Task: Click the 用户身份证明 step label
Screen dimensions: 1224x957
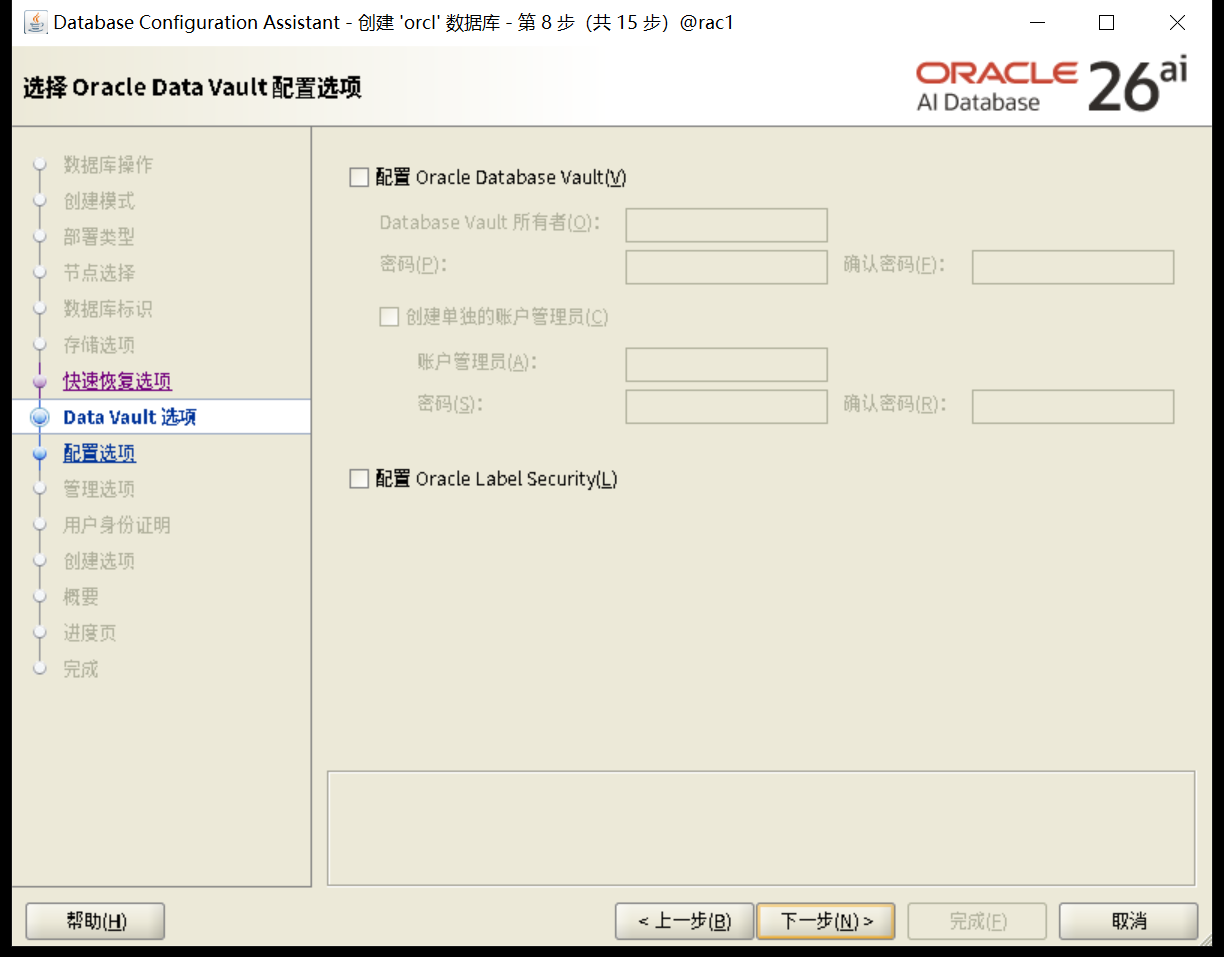Action: [117, 525]
